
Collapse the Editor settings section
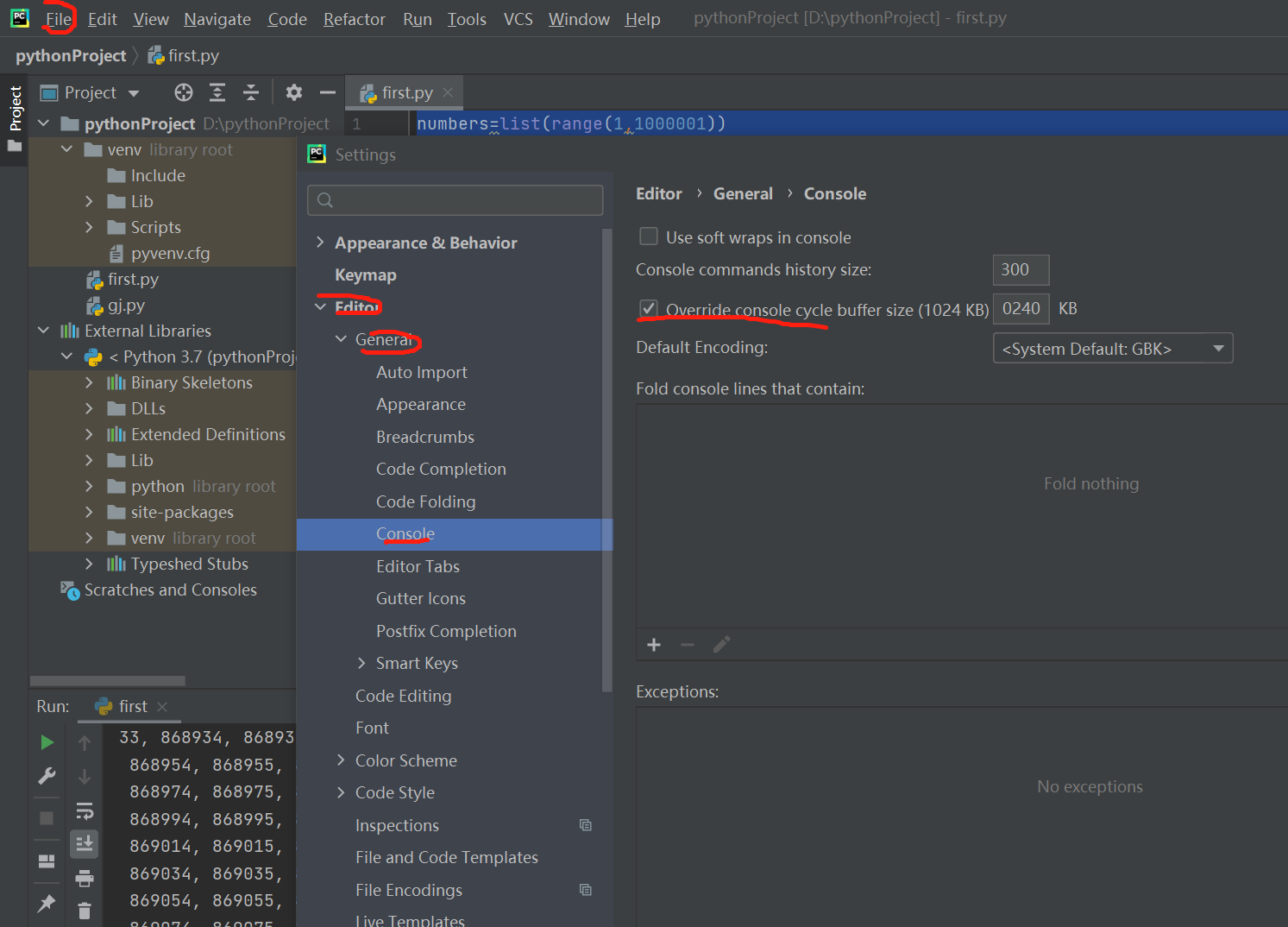(320, 306)
